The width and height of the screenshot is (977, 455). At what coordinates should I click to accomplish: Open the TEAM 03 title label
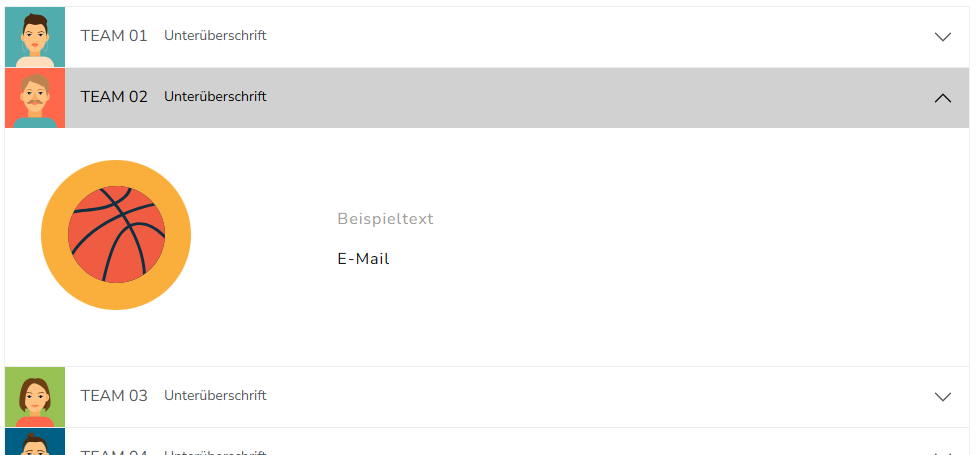(x=114, y=396)
